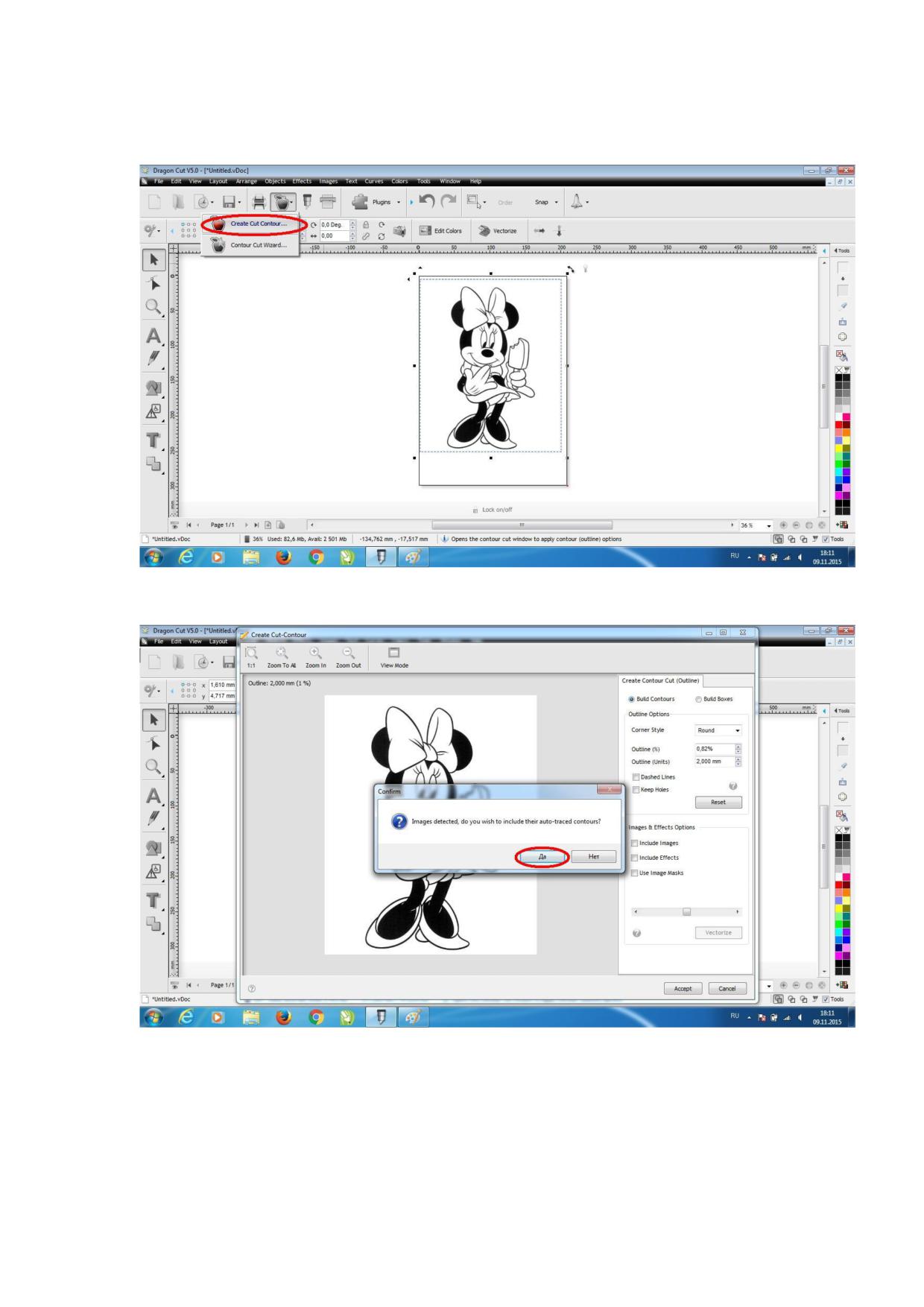Open the Arrange menu
The width and height of the screenshot is (924, 1307).
(x=246, y=181)
